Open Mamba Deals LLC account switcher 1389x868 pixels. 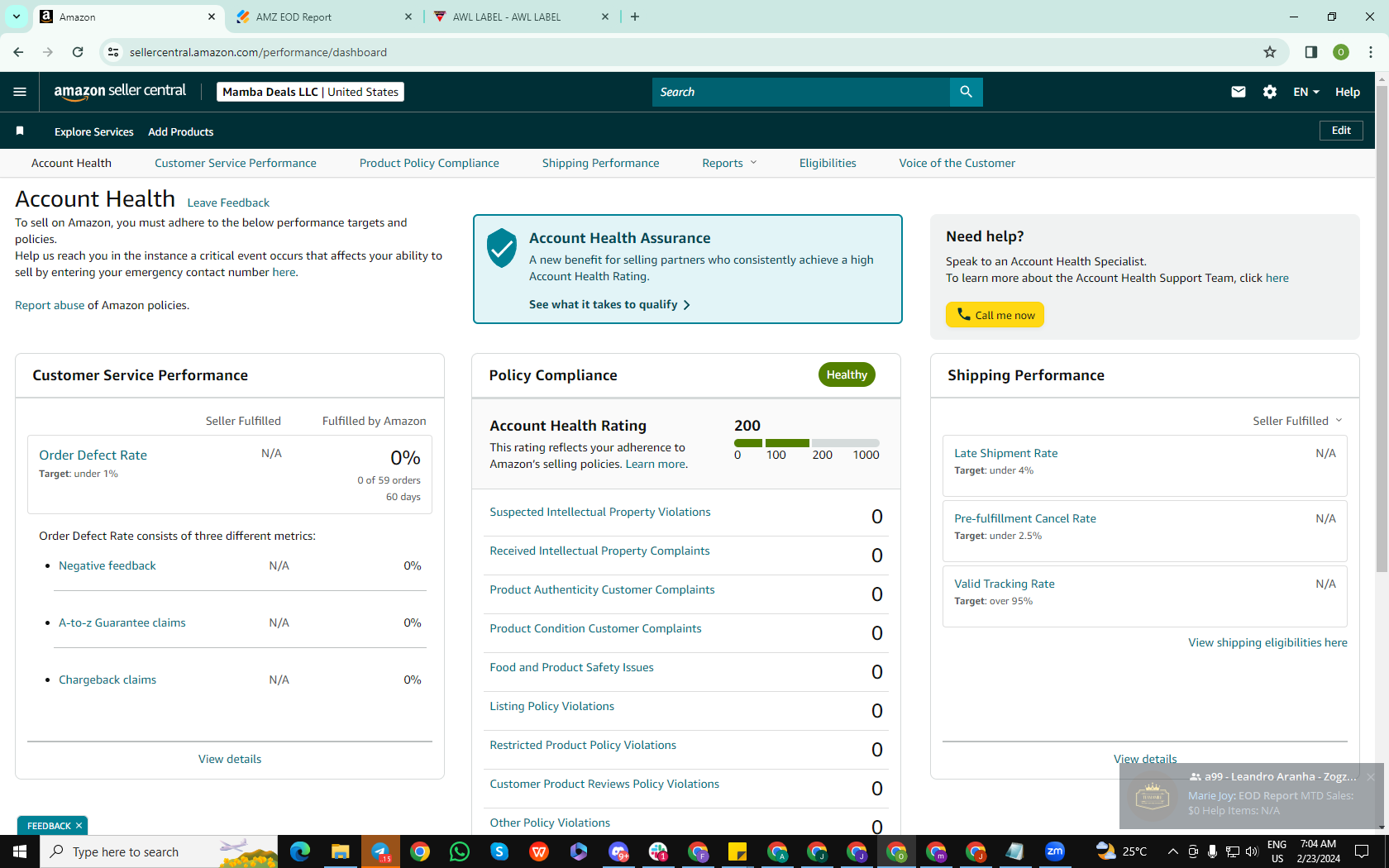click(310, 92)
